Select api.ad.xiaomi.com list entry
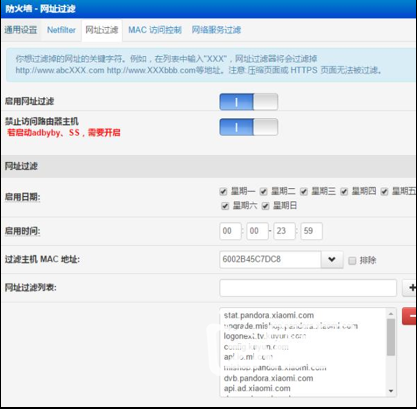 pos(257,388)
